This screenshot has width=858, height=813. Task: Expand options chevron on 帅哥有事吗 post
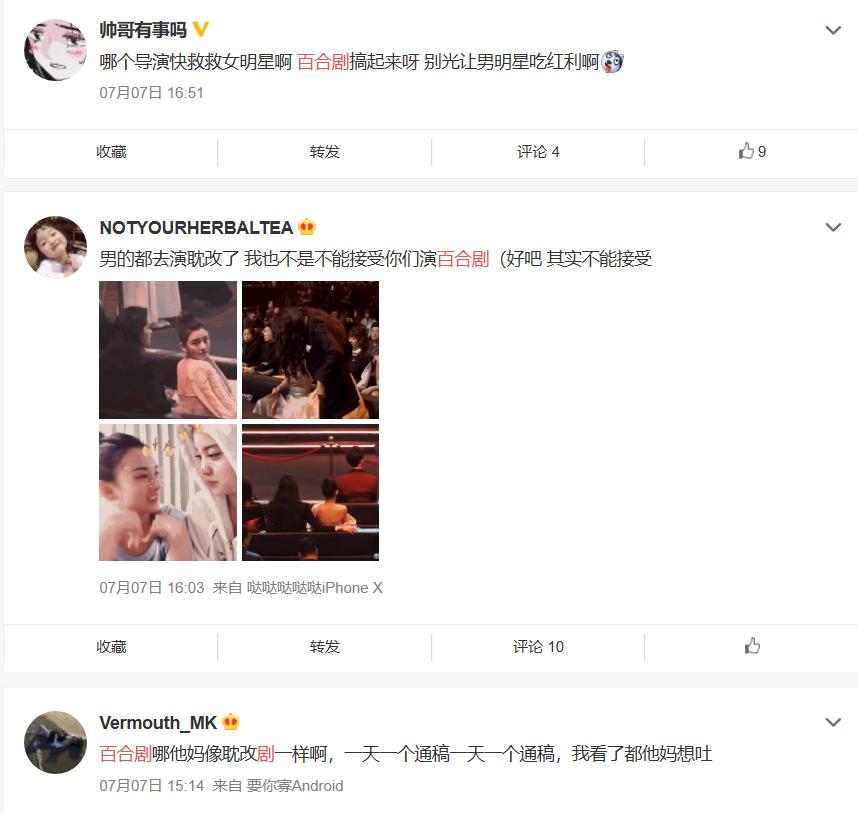click(833, 30)
